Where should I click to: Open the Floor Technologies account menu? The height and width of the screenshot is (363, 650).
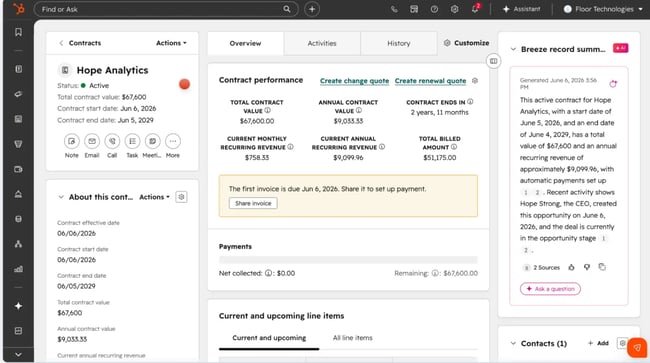603,9
